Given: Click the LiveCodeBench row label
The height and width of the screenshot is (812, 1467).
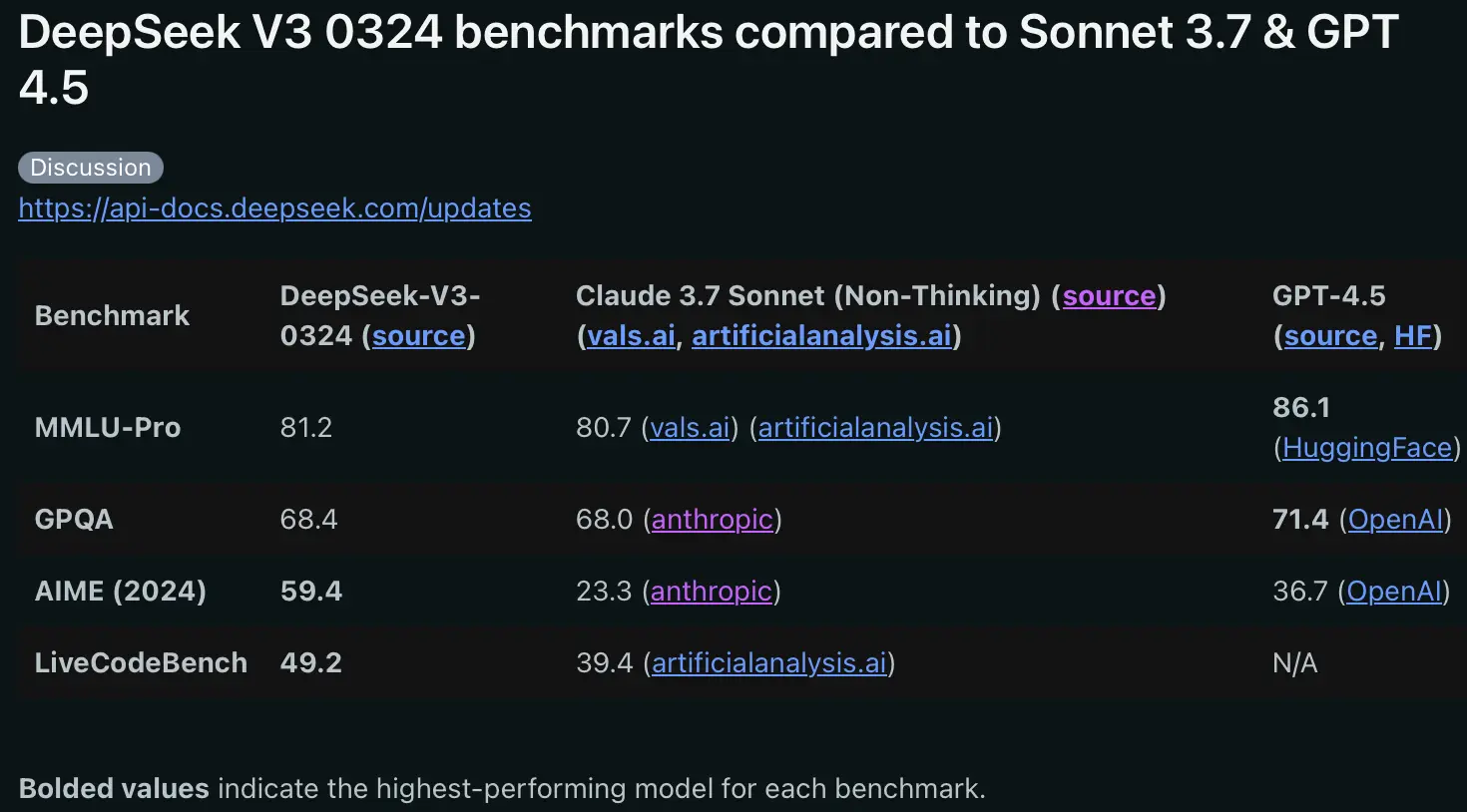Looking at the screenshot, I should pyautogui.click(x=141, y=663).
